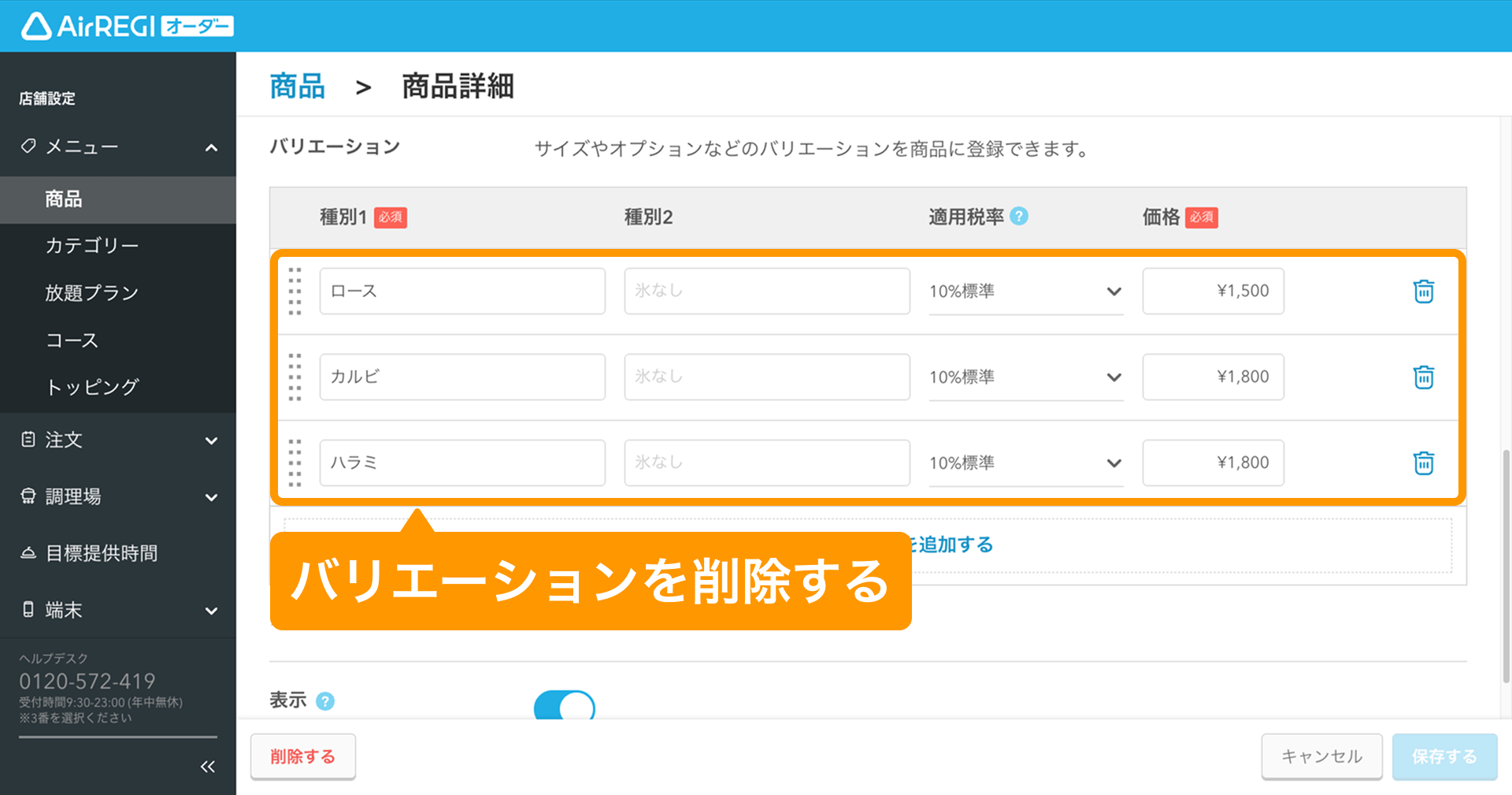Open help icon next to 適用税率

[x=1019, y=216]
